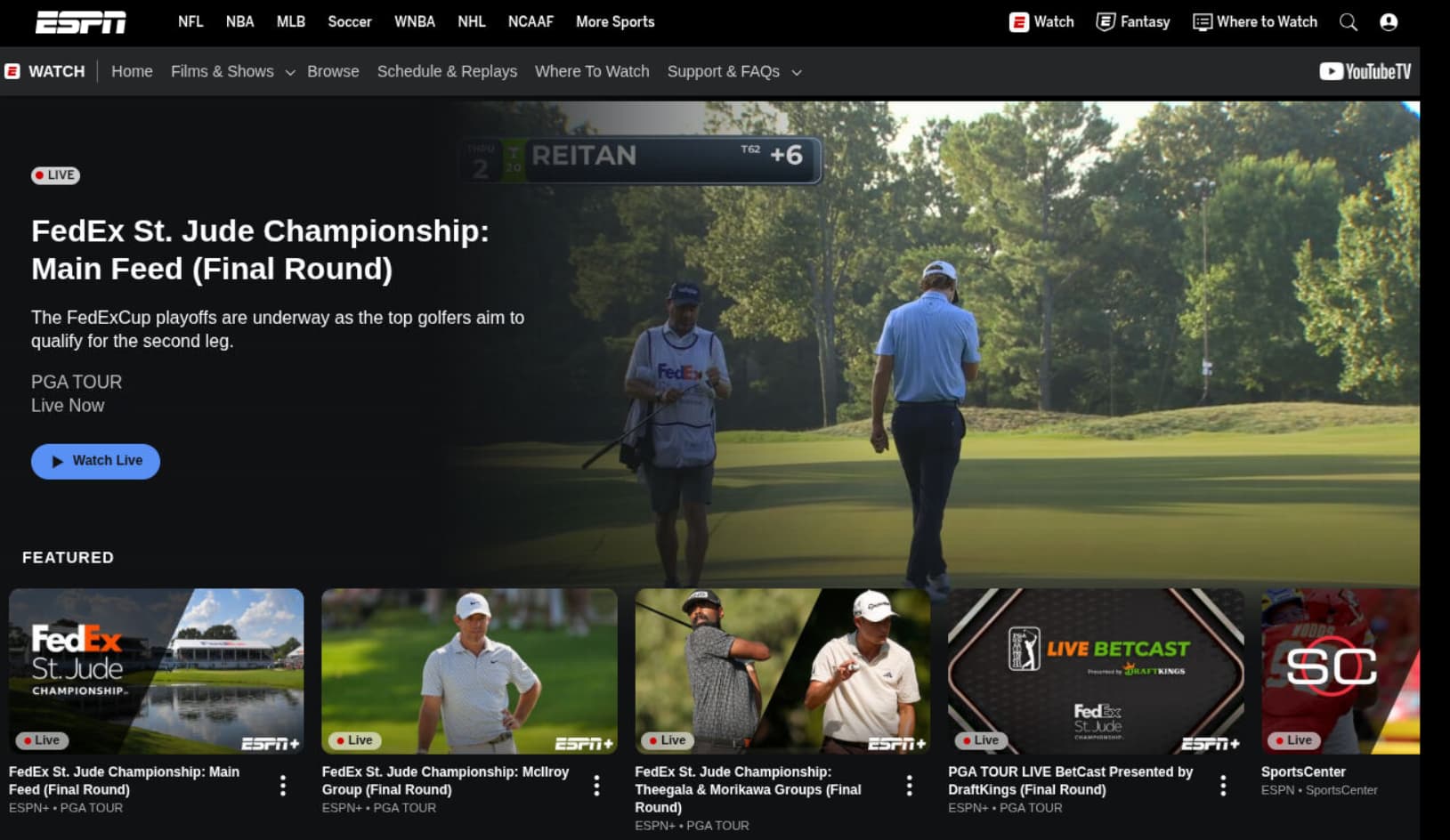Open Schedule & Replays tab
This screenshot has height=840, width=1450.
(x=447, y=71)
